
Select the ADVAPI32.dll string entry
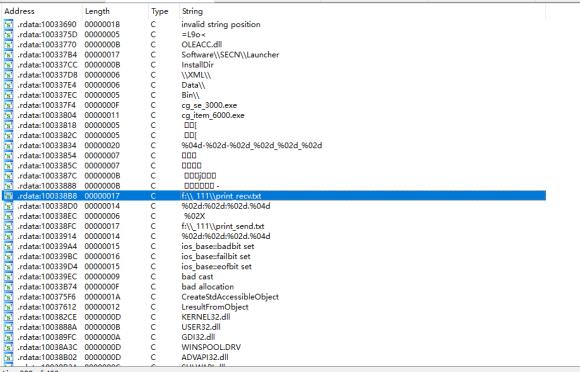click(205, 358)
